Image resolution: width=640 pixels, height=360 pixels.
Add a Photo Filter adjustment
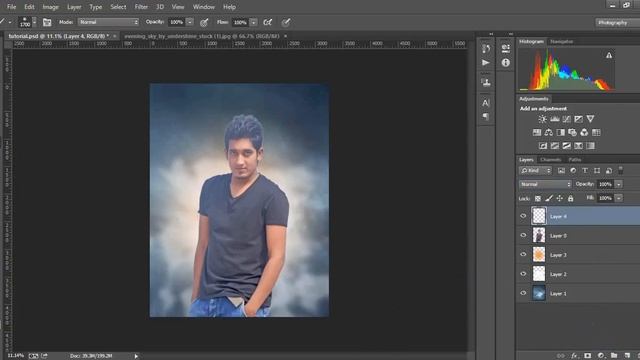click(572, 132)
